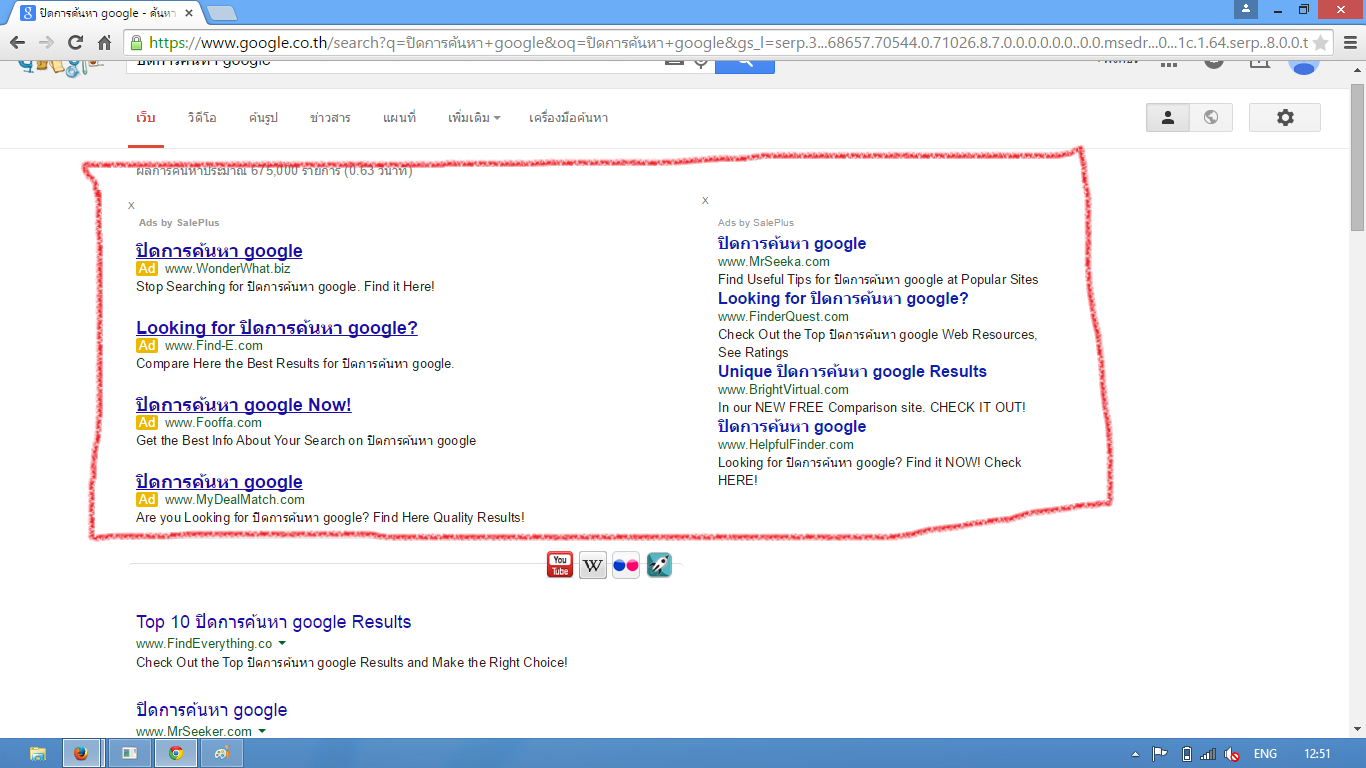Open the paint palette app in taskbar
This screenshot has height=768, width=1366.
click(x=221, y=753)
